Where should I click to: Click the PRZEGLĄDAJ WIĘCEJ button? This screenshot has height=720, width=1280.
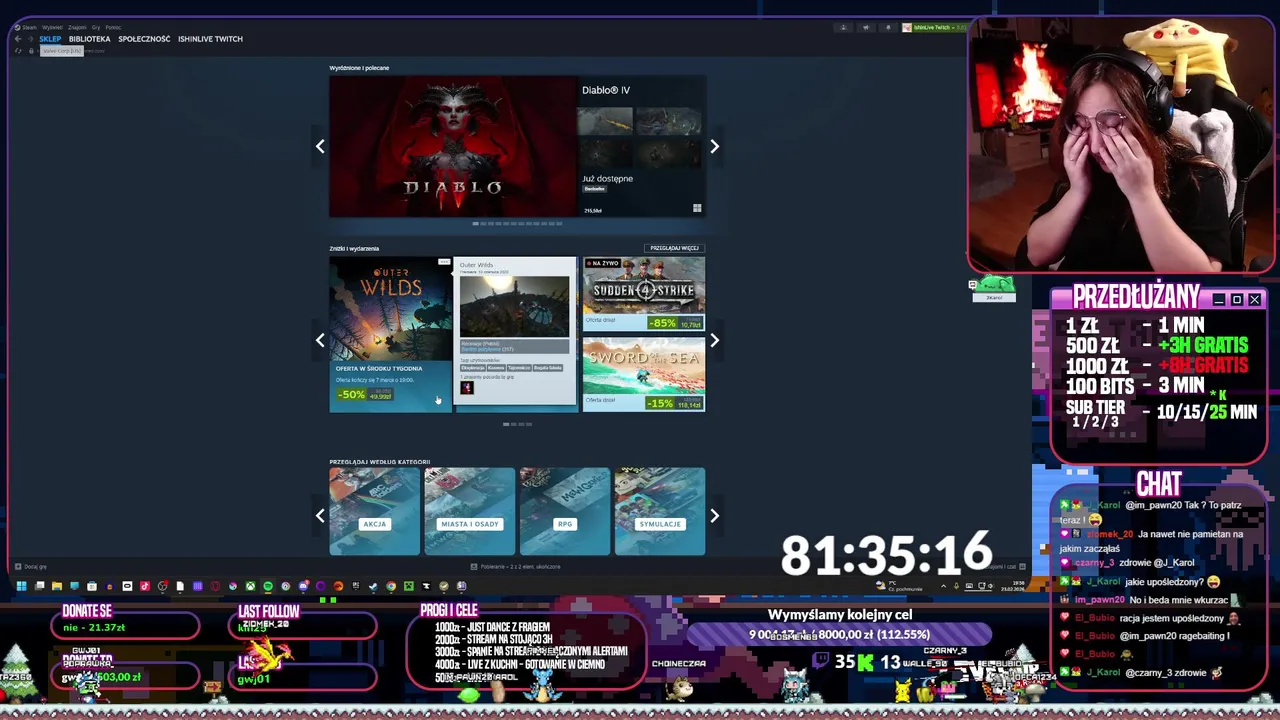pos(675,248)
